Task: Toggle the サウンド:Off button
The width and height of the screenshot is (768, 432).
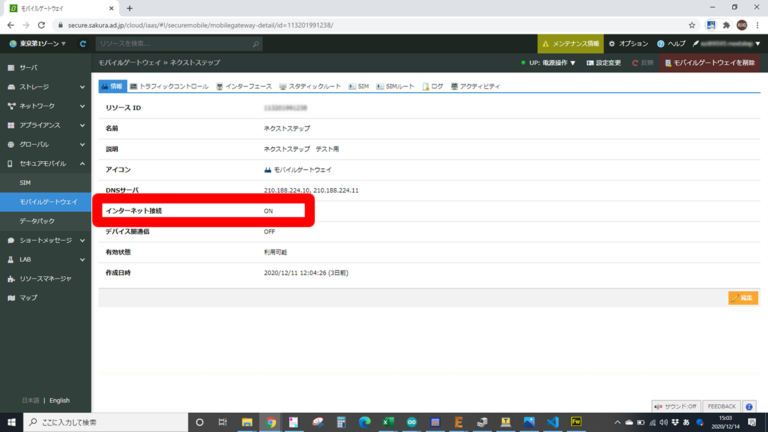Action: pyautogui.click(x=675, y=406)
